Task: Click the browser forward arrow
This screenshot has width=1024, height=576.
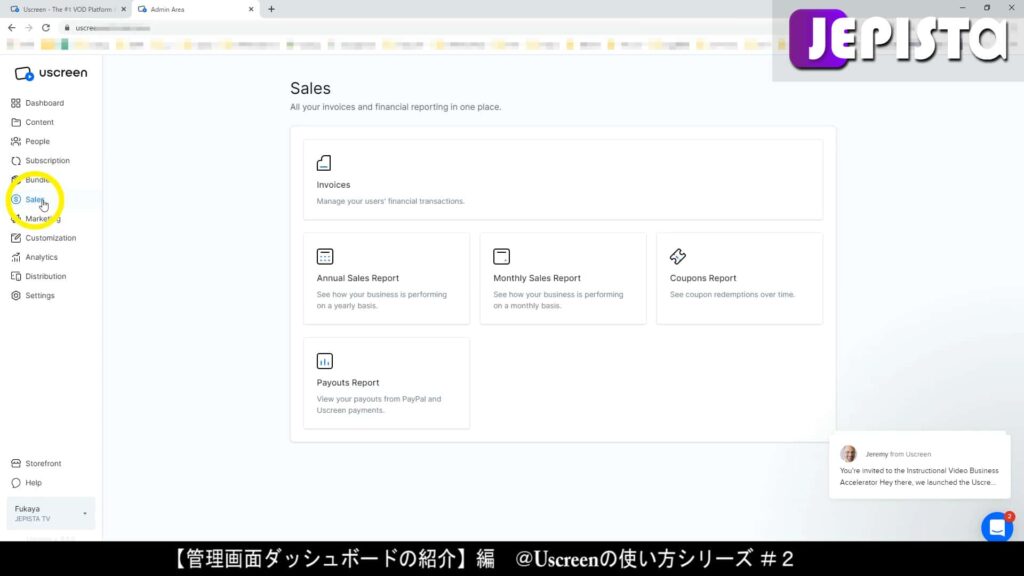Action: [29, 27]
